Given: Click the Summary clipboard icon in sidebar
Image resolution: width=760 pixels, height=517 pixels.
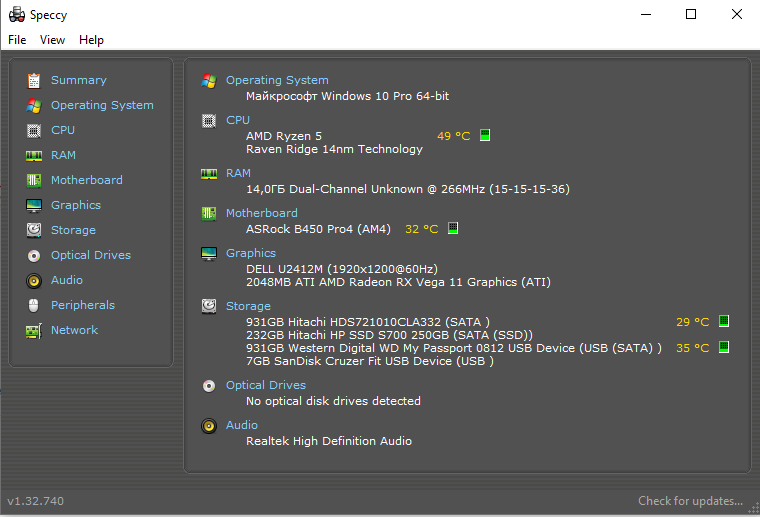Looking at the screenshot, I should coord(34,80).
